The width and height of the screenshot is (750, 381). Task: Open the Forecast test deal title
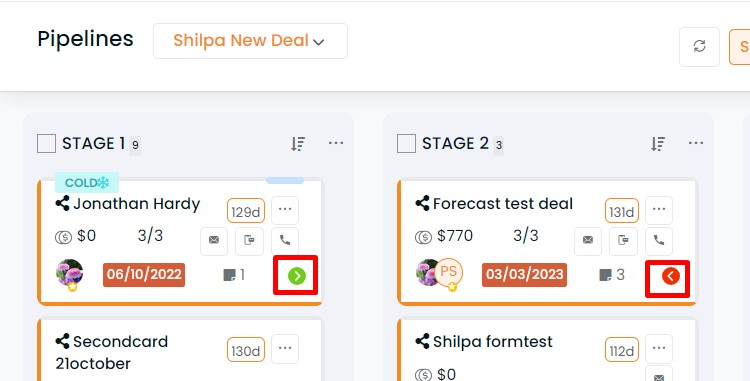pyautogui.click(x=503, y=204)
